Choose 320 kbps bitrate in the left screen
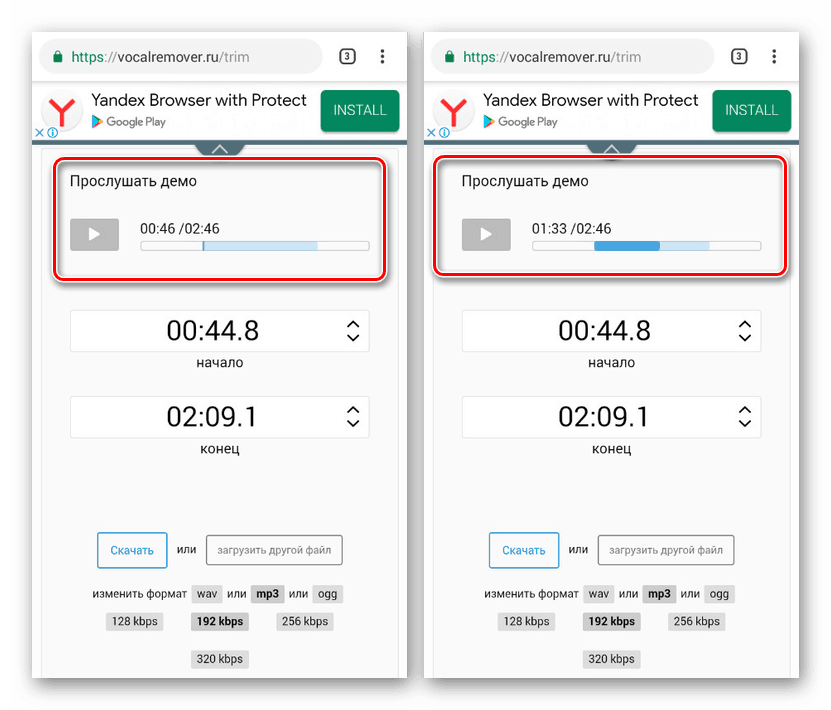This screenshot has height=710, width=831. [x=219, y=659]
